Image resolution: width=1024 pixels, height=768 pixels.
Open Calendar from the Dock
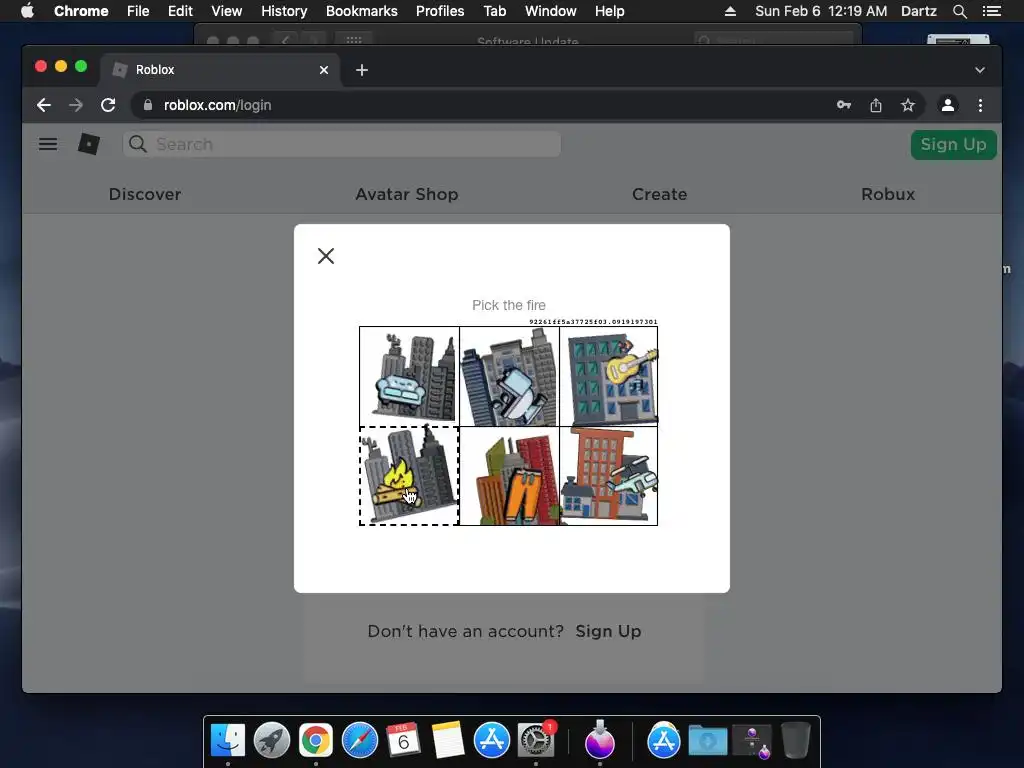(404, 740)
